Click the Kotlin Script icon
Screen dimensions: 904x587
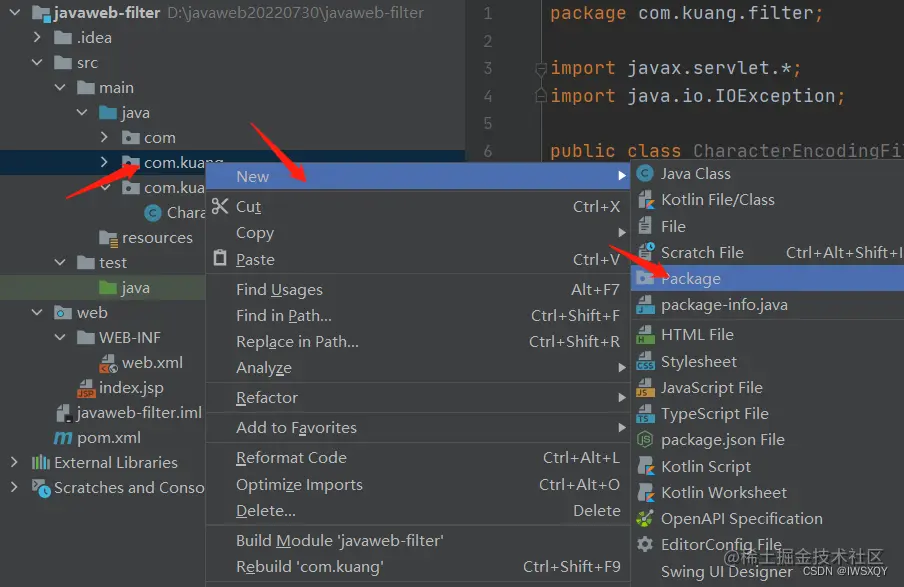[x=645, y=466]
